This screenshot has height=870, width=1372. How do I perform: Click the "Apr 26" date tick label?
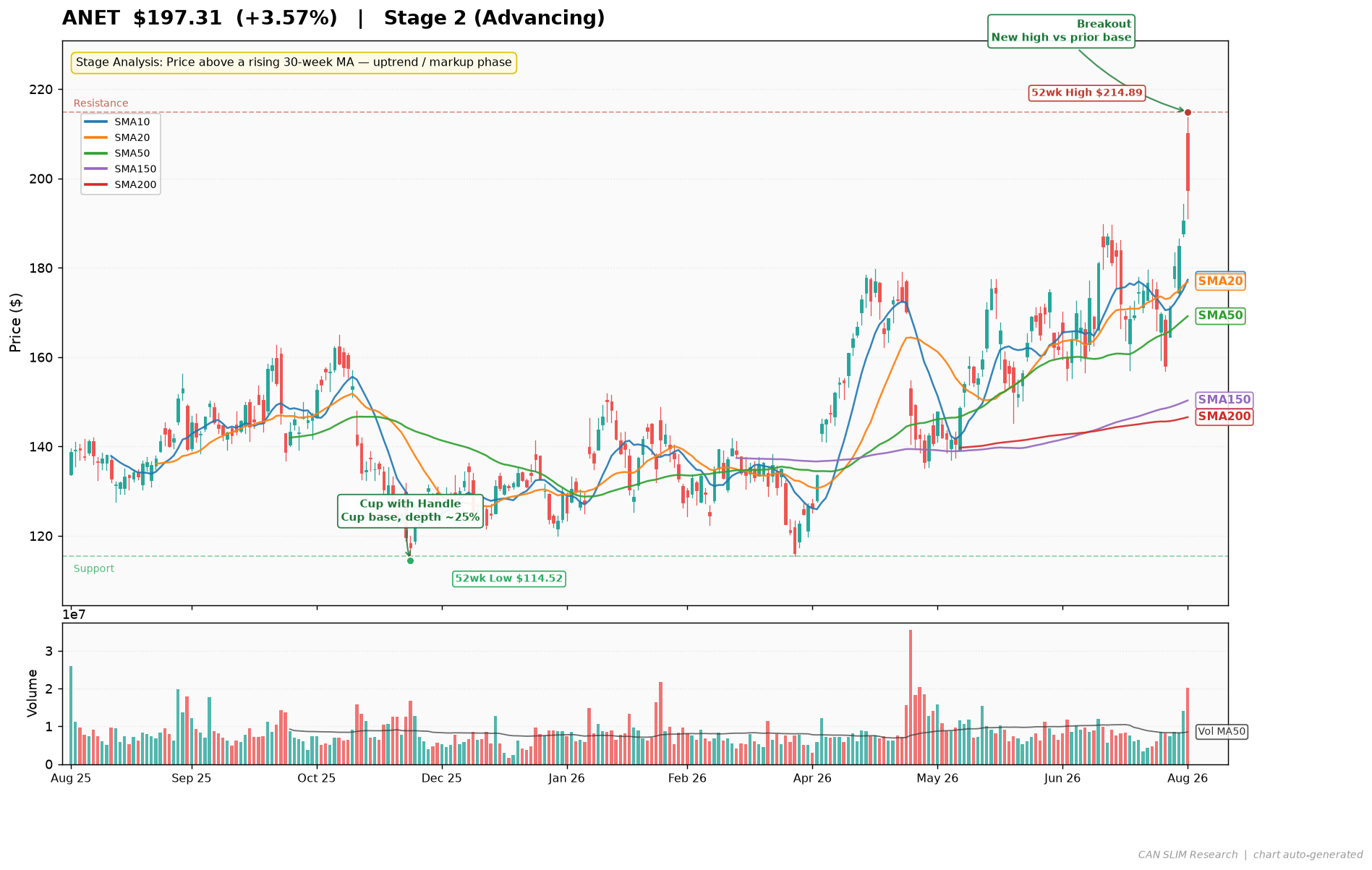click(812, 779)
